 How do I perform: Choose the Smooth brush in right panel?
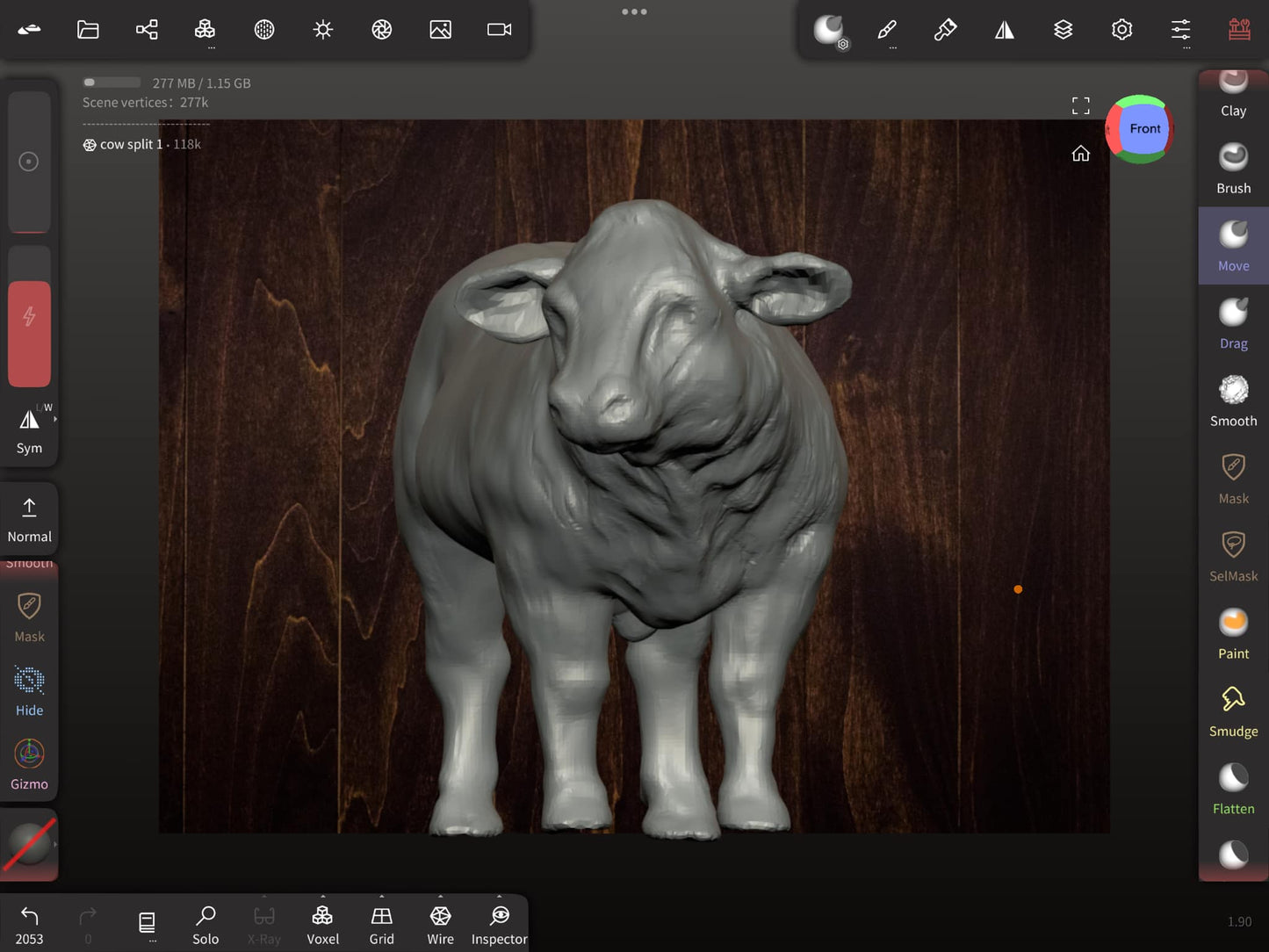pyautogui.click(x=1233, y=401)
